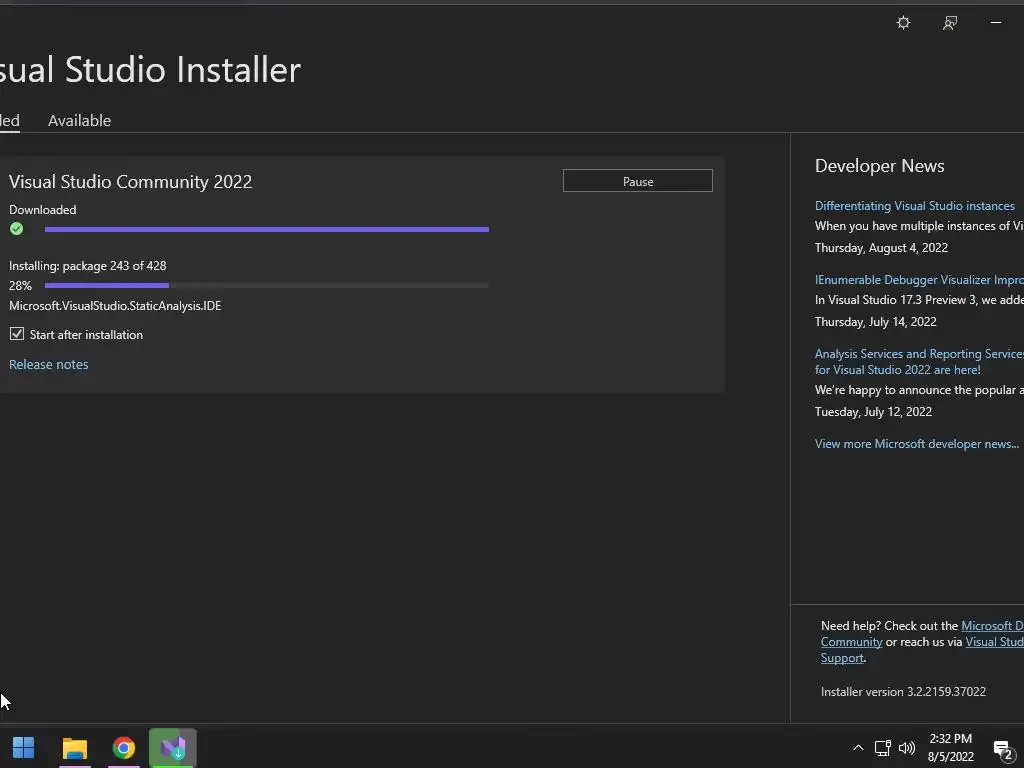The height and width of the screenshot is (768, 1024).
Task: Open network status tray icon
Action: coord(882,748)
